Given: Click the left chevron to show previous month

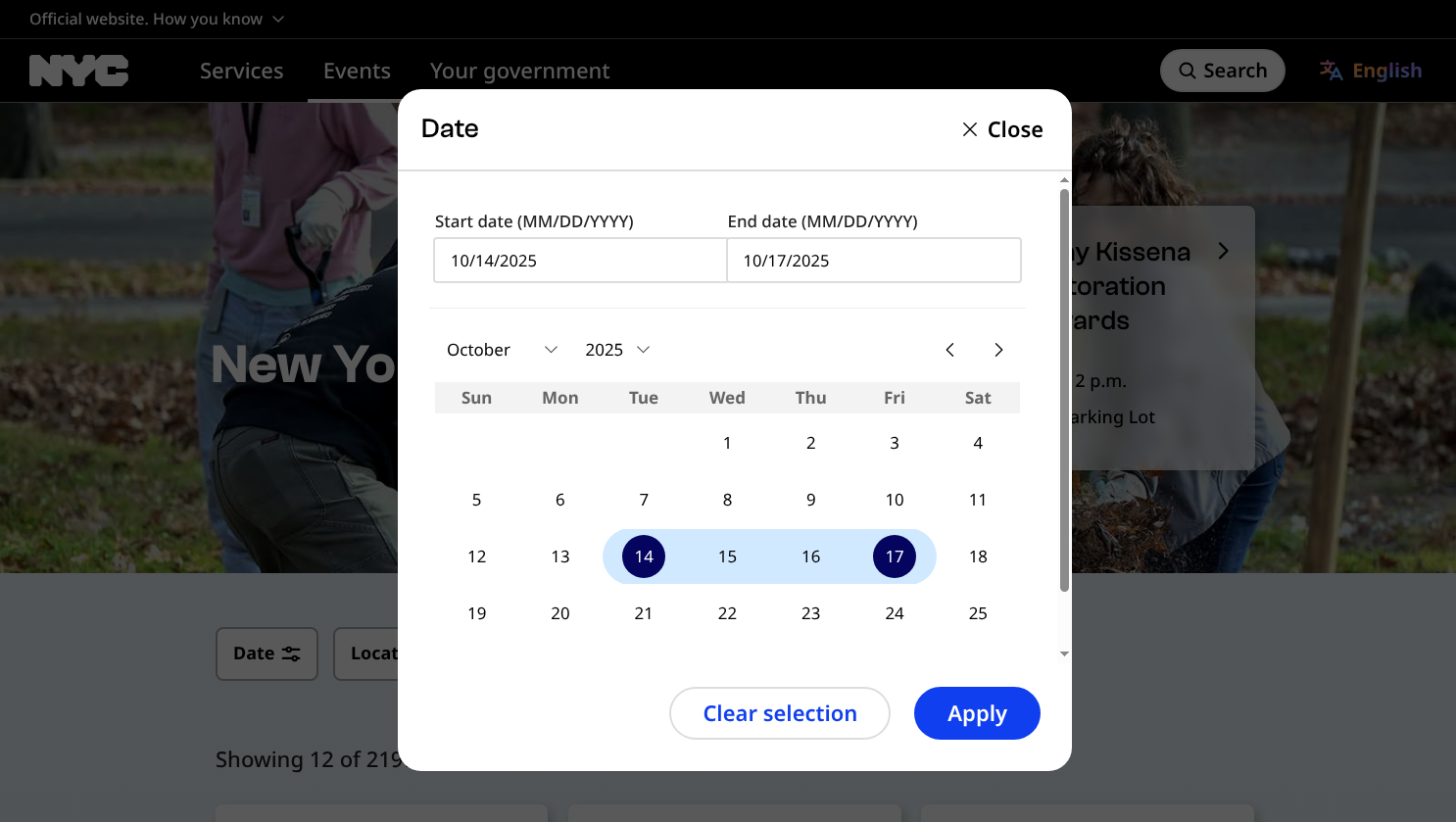Looking at the screenshot, I should [949, 349].
